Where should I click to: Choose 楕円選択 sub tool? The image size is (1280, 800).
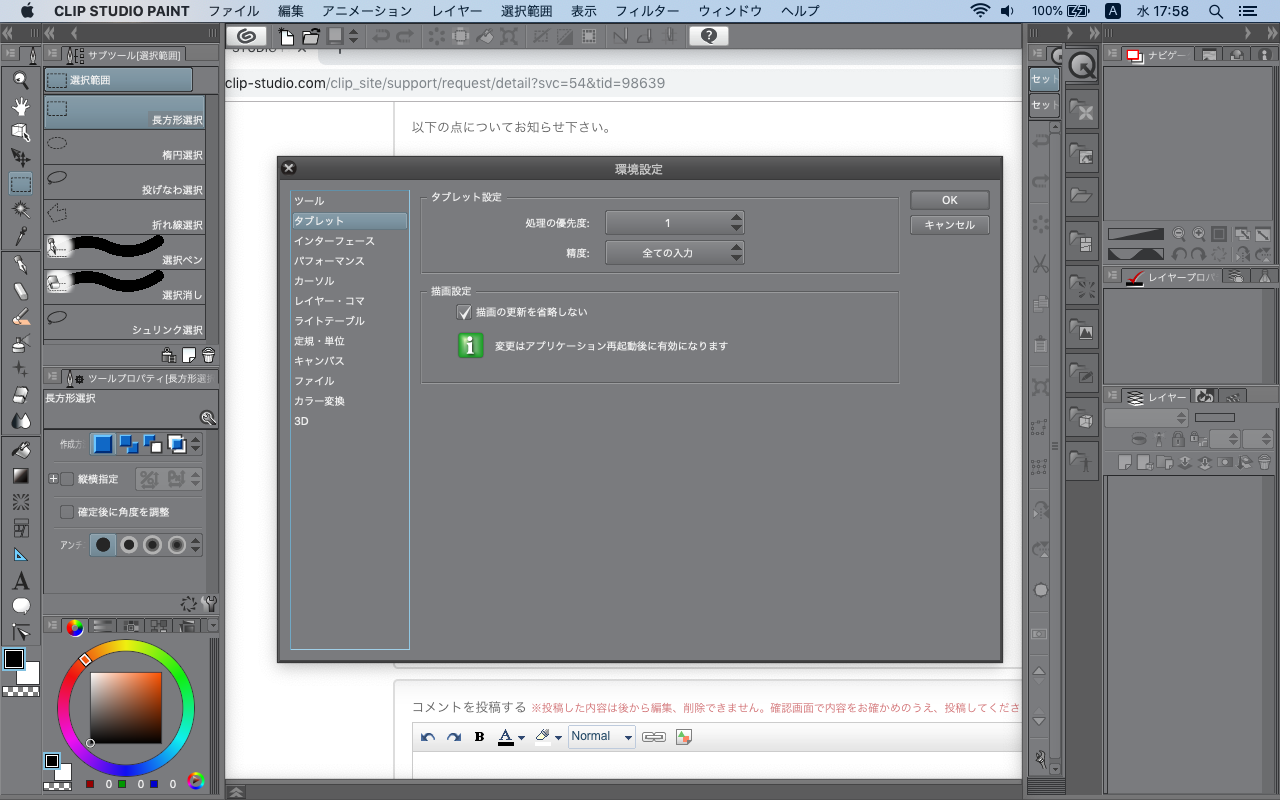(x=124, y=148)
